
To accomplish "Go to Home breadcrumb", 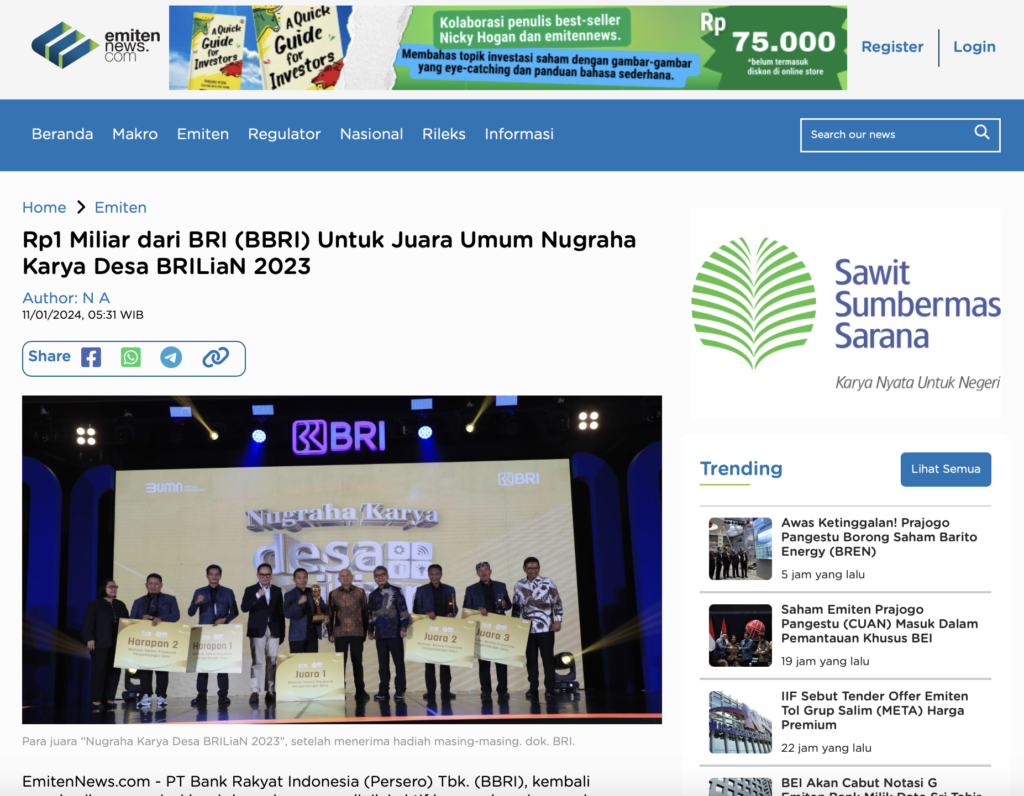I will coord(44,208).
